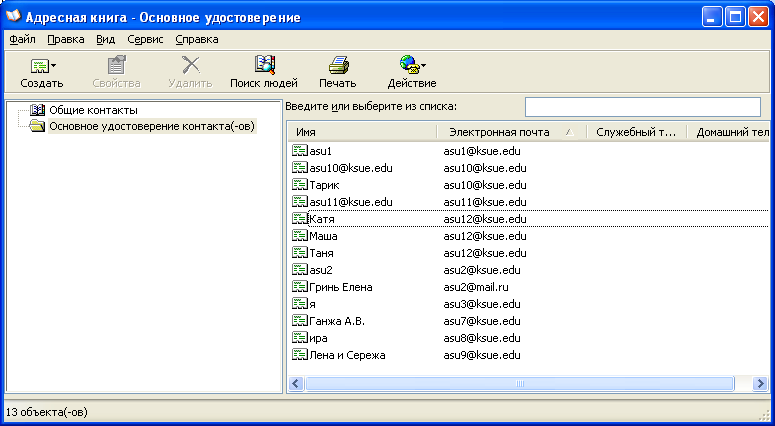Select the contact Ганжа А.В.

[x=337, y=321]
